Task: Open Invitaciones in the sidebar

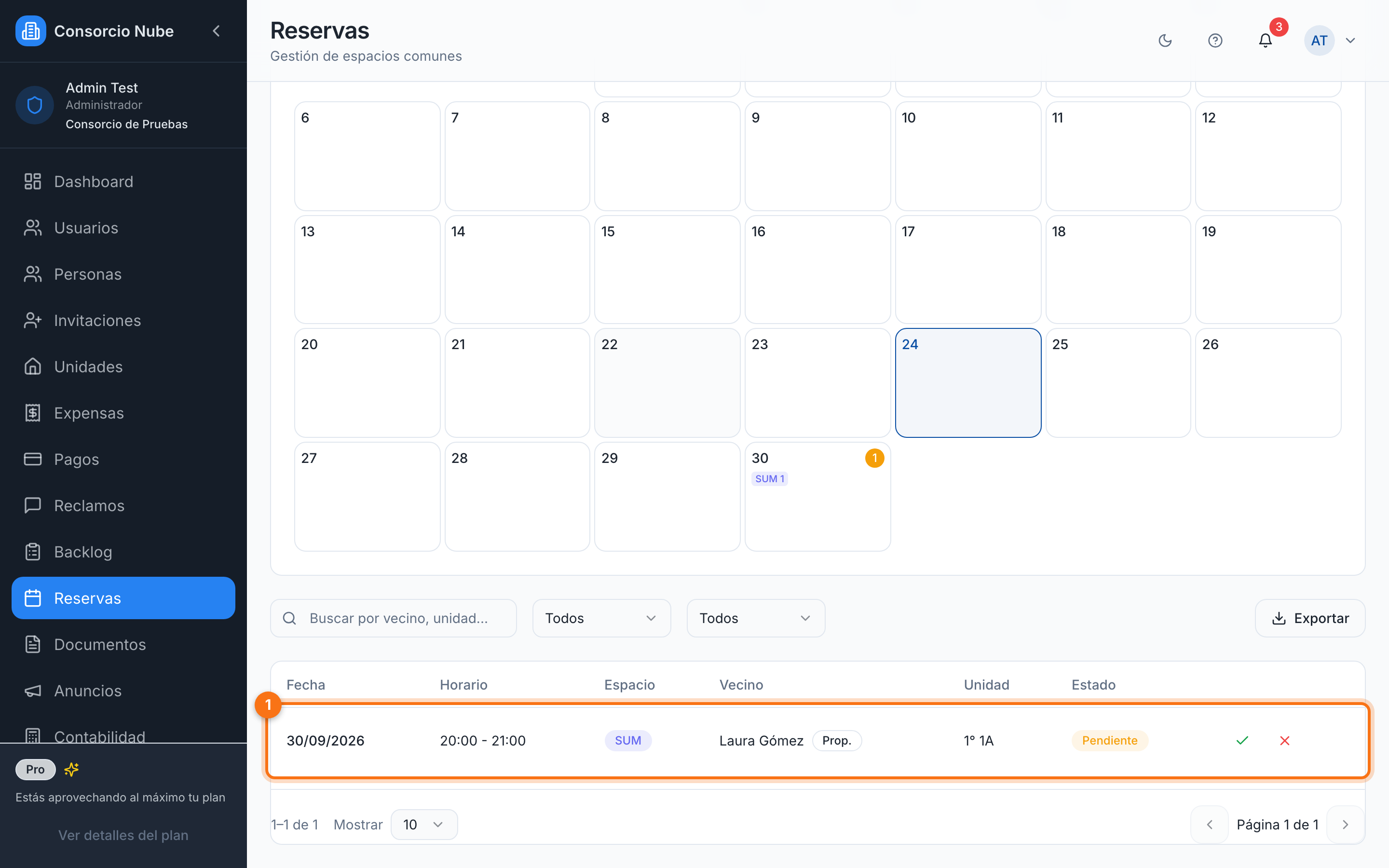Action: [x=123, y=320]
